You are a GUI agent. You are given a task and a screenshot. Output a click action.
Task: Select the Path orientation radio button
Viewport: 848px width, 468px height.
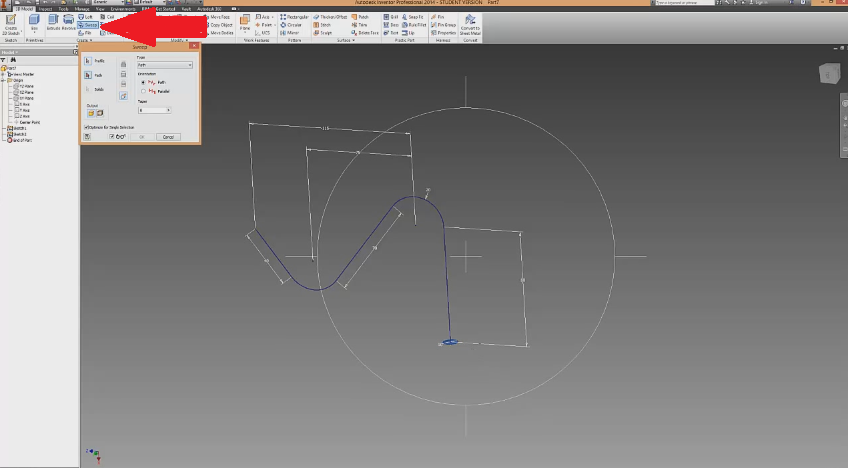pyautogui.click(x=143, y=82)
